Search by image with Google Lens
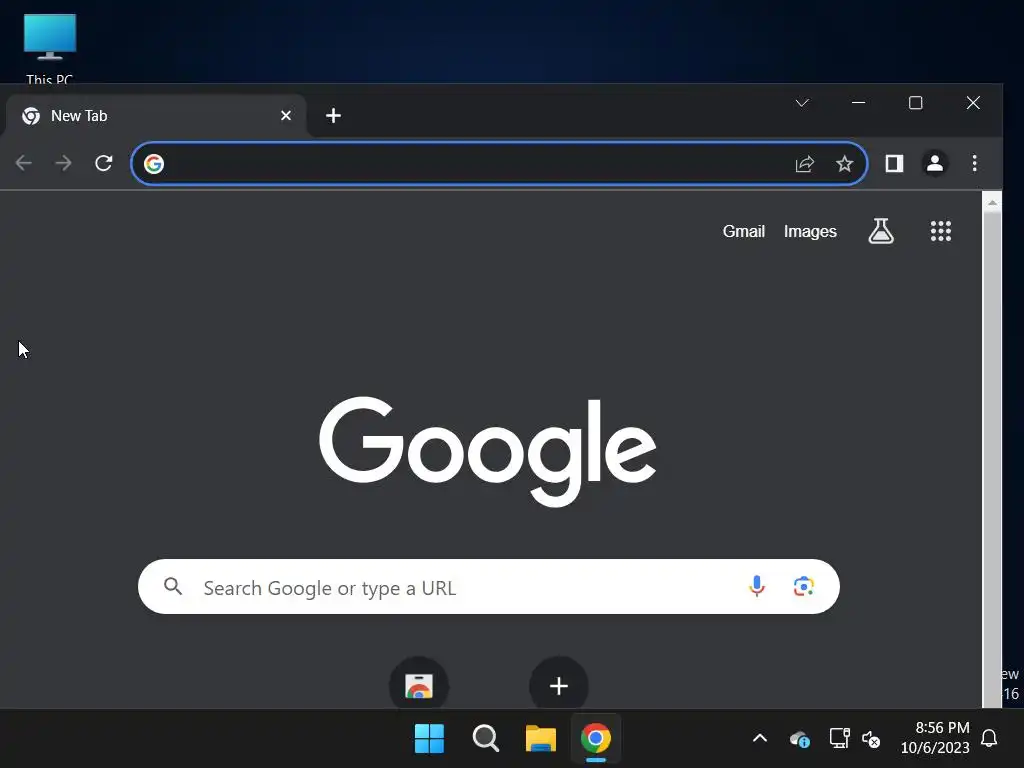The image size is (1024, 768). point(803,586)
